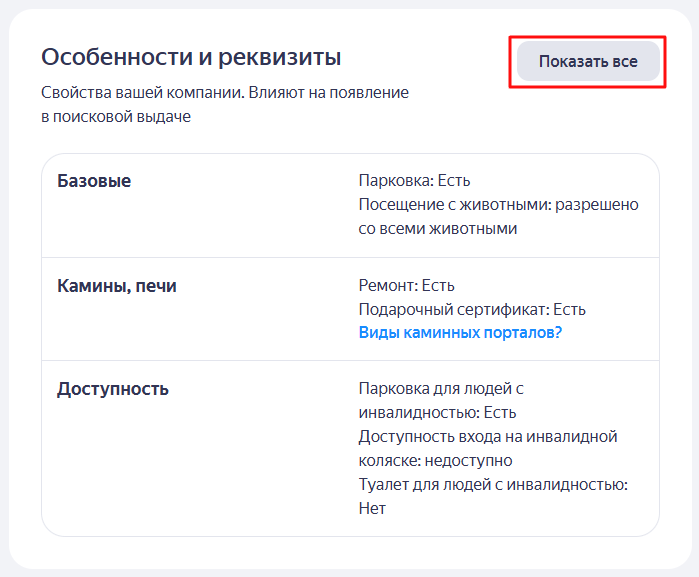This screenshot has width=699, height=577.
Task: Select the 'Доступность' category label
Action: click(112, 389)
